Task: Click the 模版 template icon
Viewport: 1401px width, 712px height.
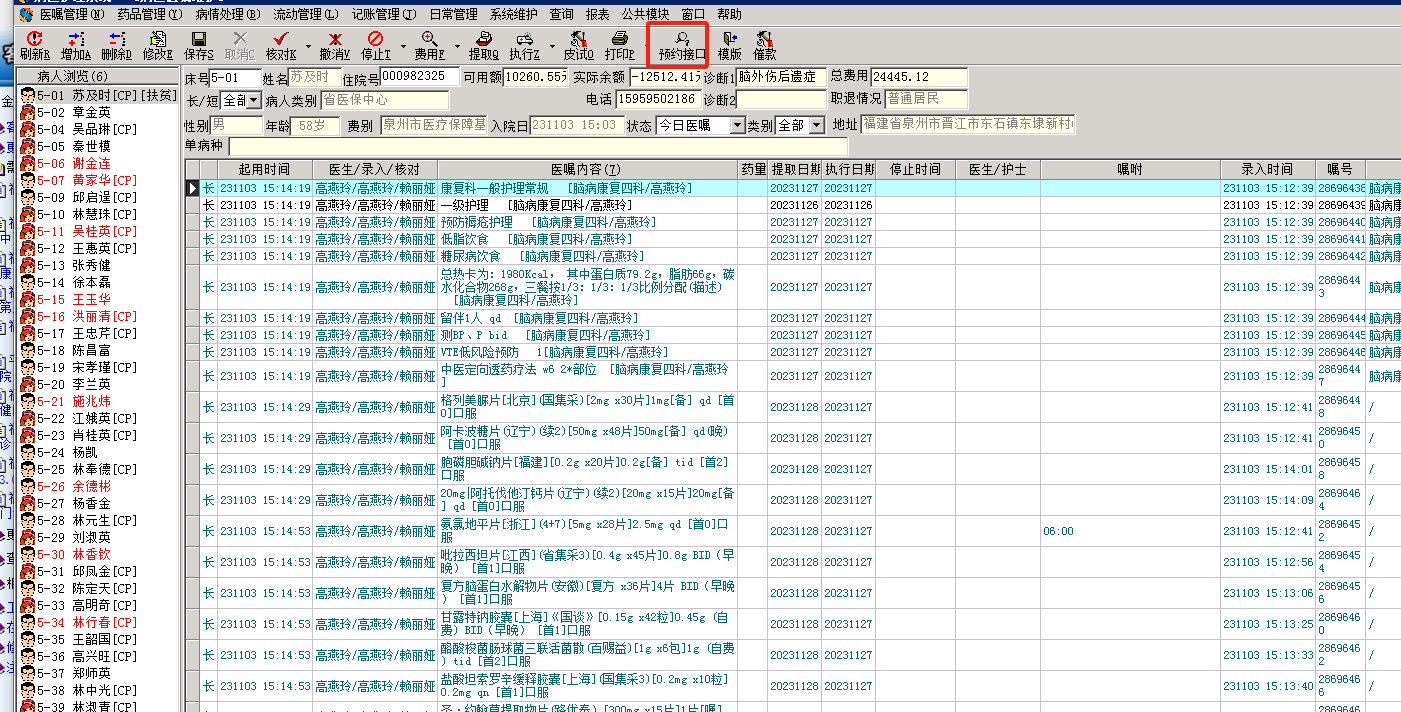Action: [x=729, y=45]
